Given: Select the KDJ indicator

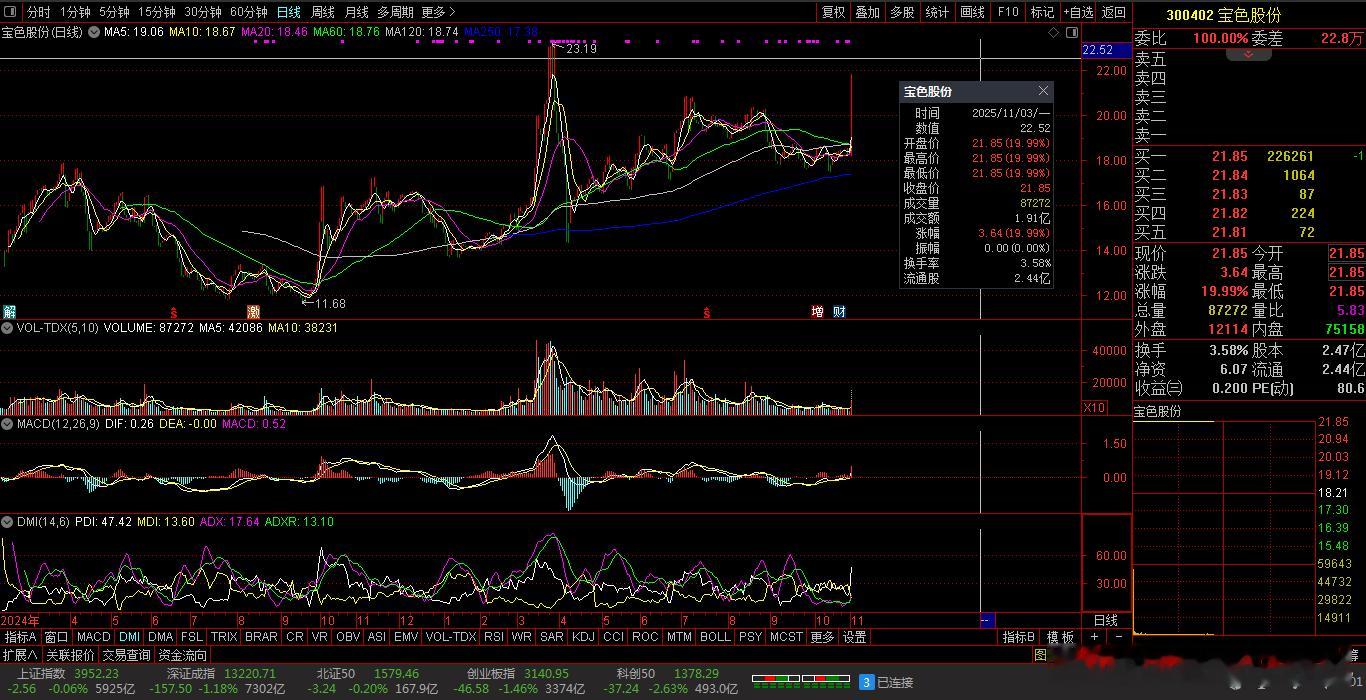Looking at the screenshot, I should coord(583,637).
